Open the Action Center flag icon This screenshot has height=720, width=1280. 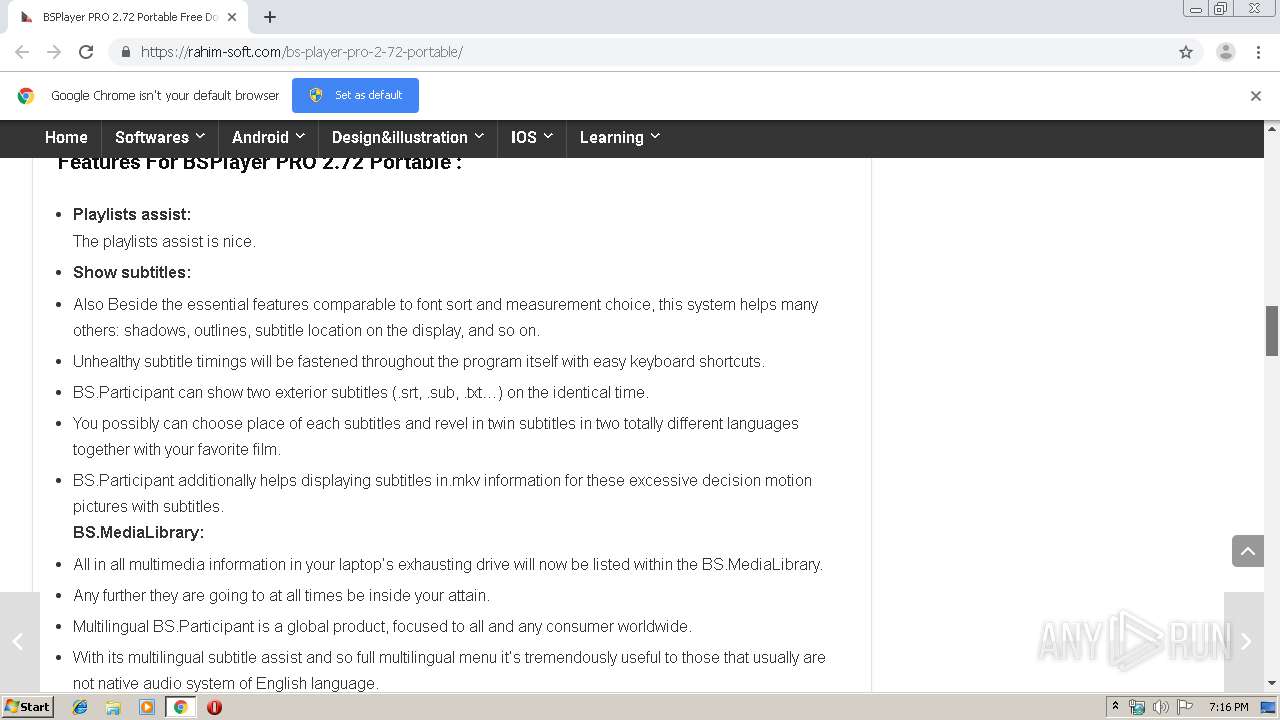[x=1185, y=707]
